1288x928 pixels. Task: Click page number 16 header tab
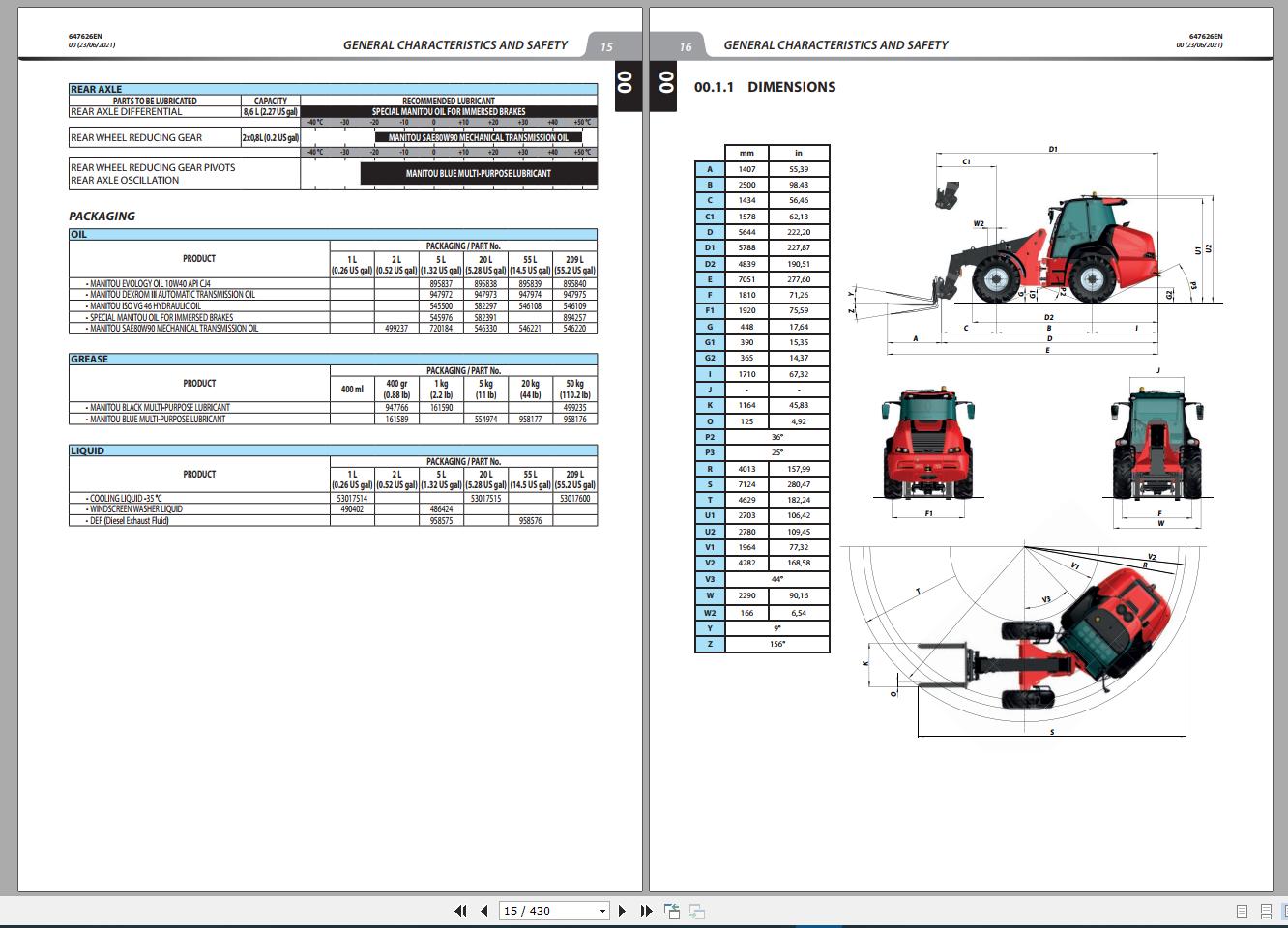tap(686, 46)
